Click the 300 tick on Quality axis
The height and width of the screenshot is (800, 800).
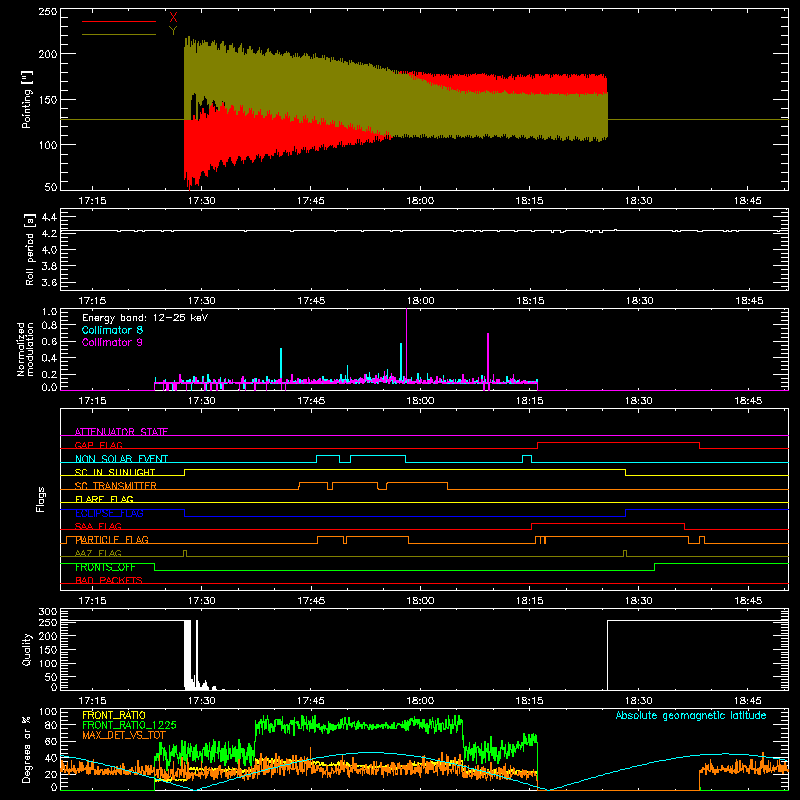(48, 612)
